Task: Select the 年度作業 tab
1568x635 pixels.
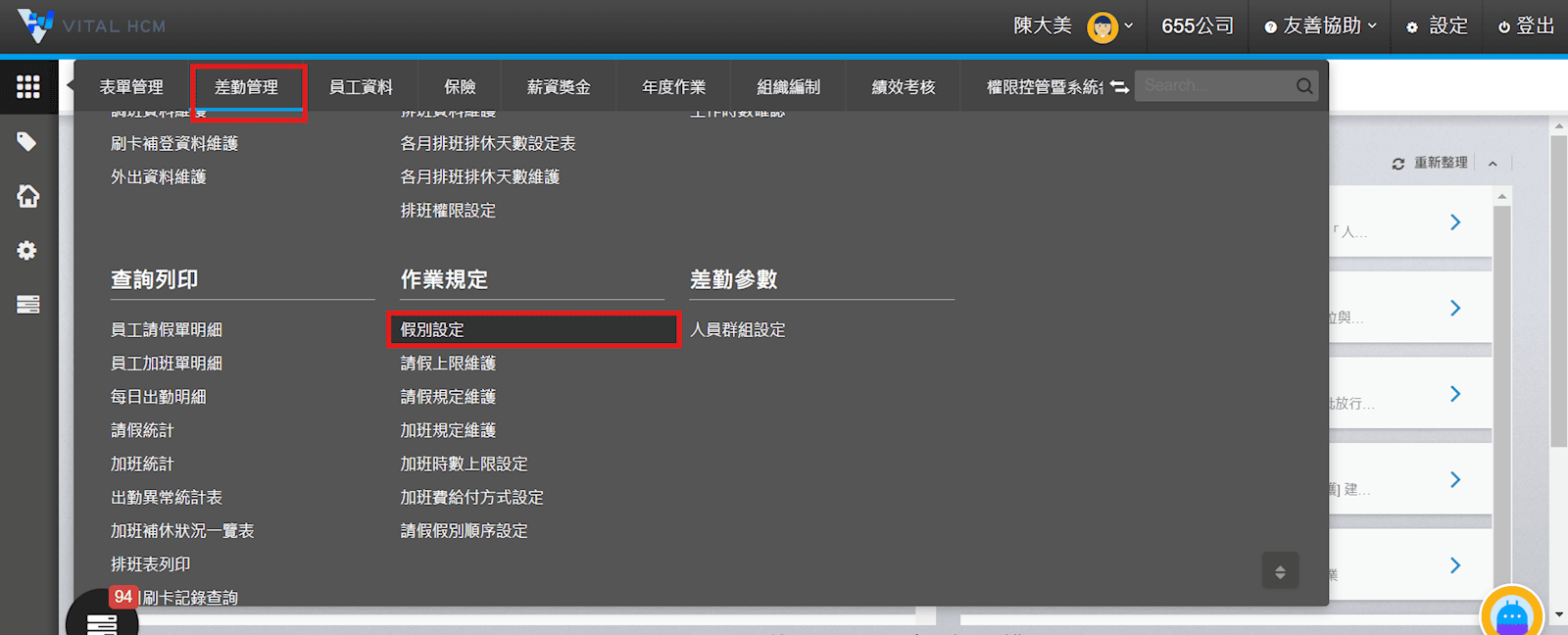Action: coord(673,87)
